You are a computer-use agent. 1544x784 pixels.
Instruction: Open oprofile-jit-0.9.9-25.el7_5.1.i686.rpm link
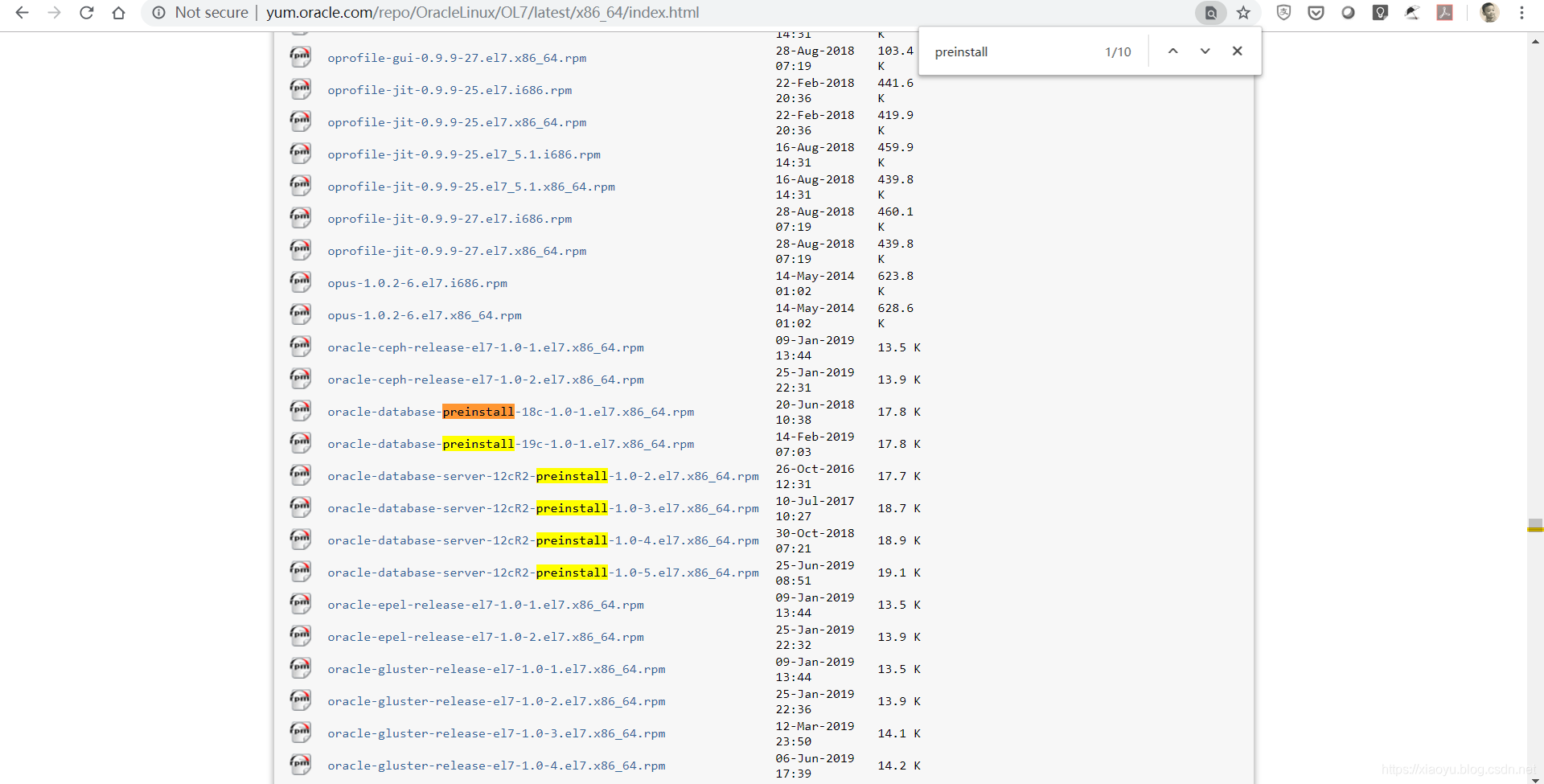(x=464, y=154)
